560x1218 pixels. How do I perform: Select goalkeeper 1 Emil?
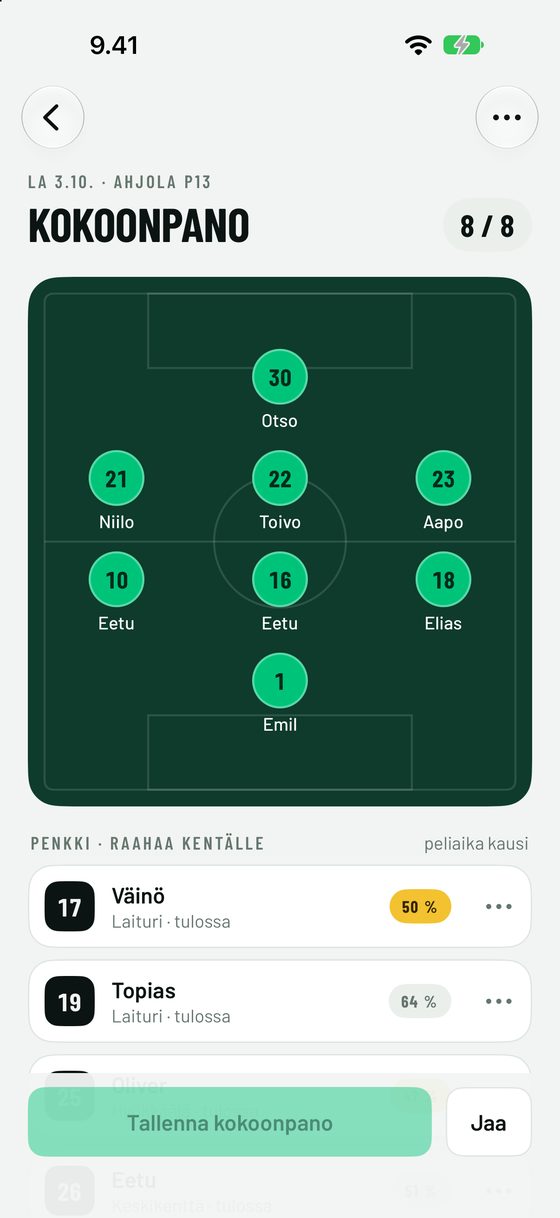click(280, 694)
